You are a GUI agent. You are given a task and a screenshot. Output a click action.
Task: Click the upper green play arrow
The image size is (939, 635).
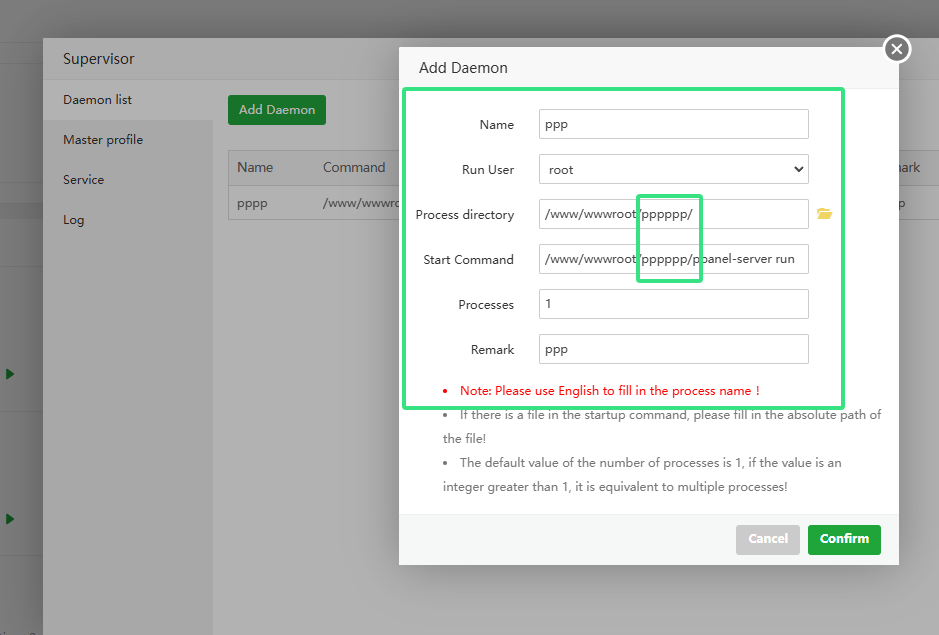[x=10, y=374]
